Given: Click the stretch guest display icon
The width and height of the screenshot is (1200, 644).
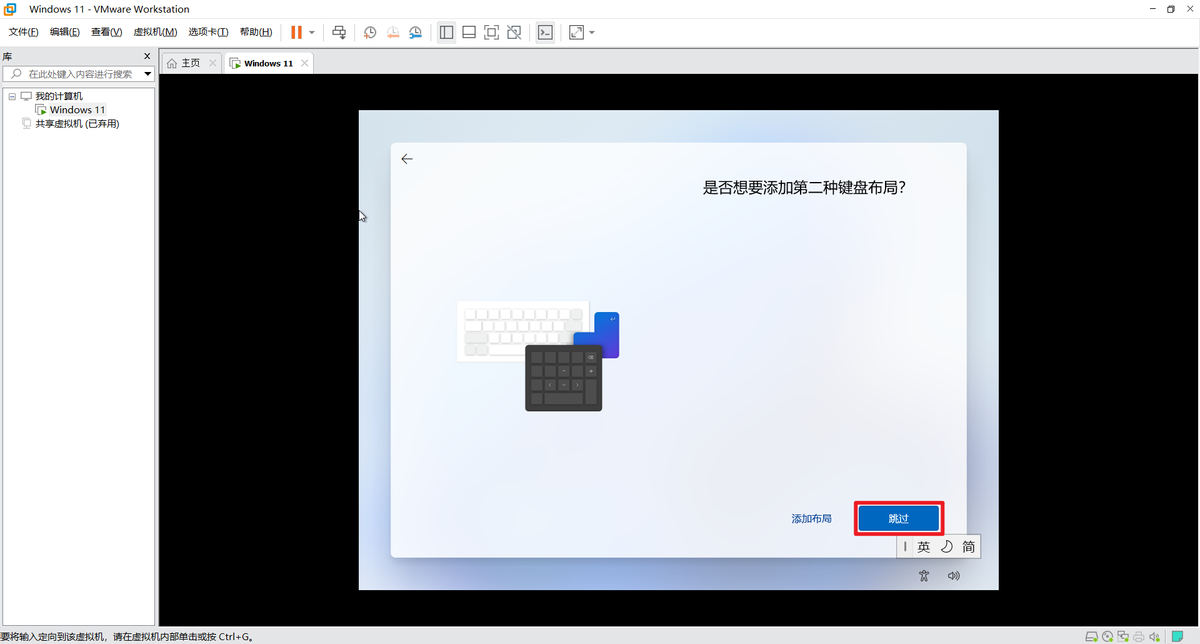Looking at the screenshot, I should (576, 32).
